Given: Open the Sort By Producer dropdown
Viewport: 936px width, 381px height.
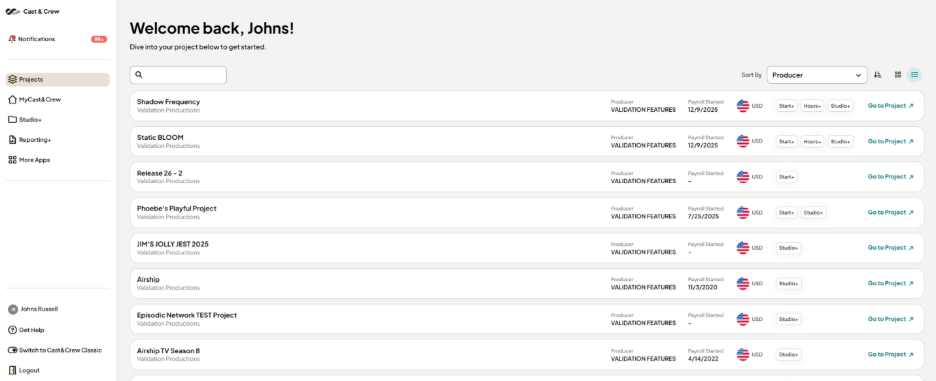Looking at the screenshot, I should coord(817,75).
